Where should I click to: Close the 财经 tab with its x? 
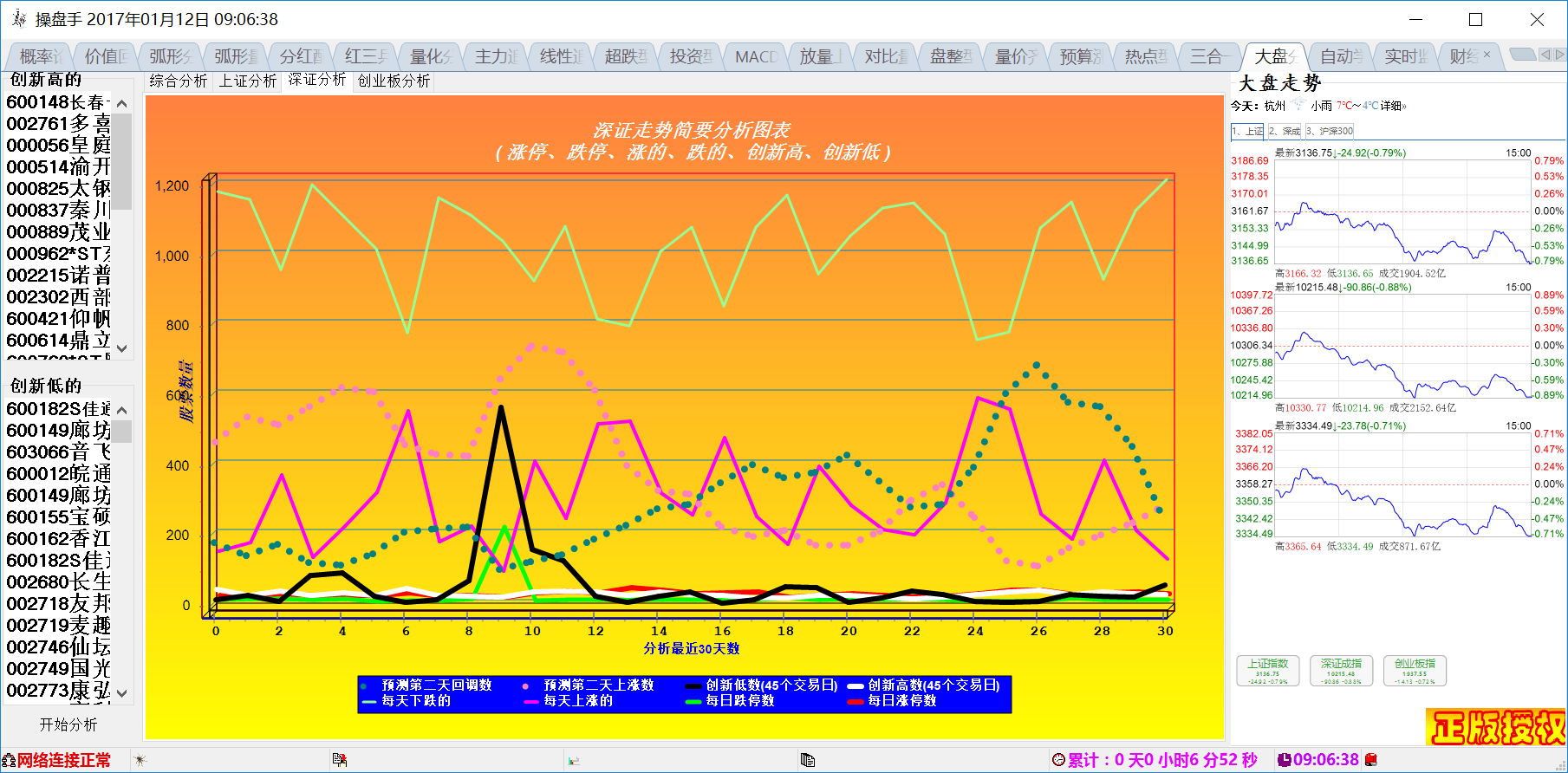click(1487, 55)
